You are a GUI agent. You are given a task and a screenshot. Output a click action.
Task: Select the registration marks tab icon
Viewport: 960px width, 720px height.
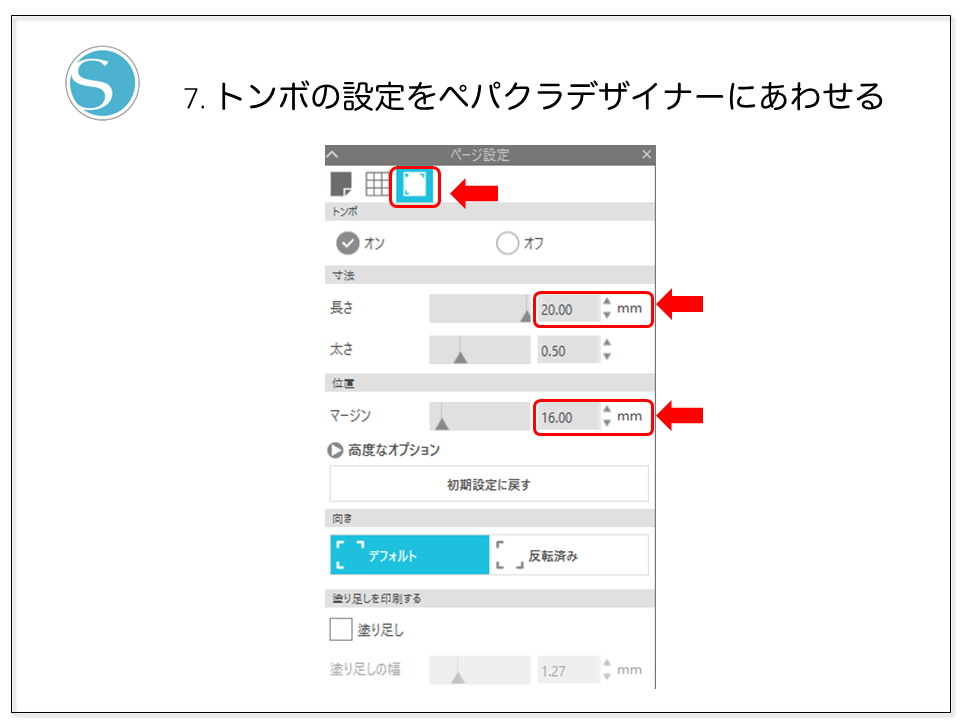pos(414,185)
